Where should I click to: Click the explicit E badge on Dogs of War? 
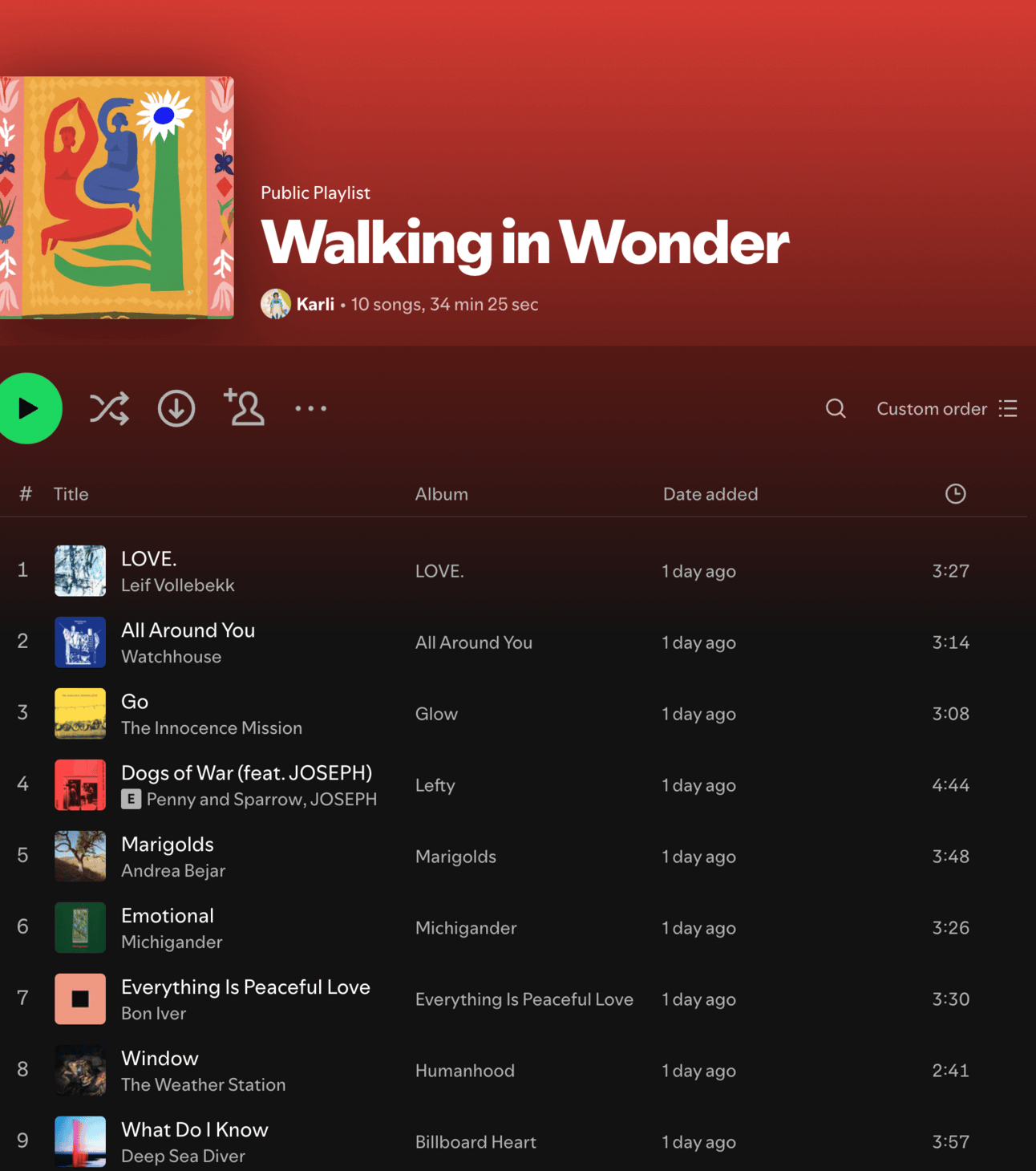132,799
